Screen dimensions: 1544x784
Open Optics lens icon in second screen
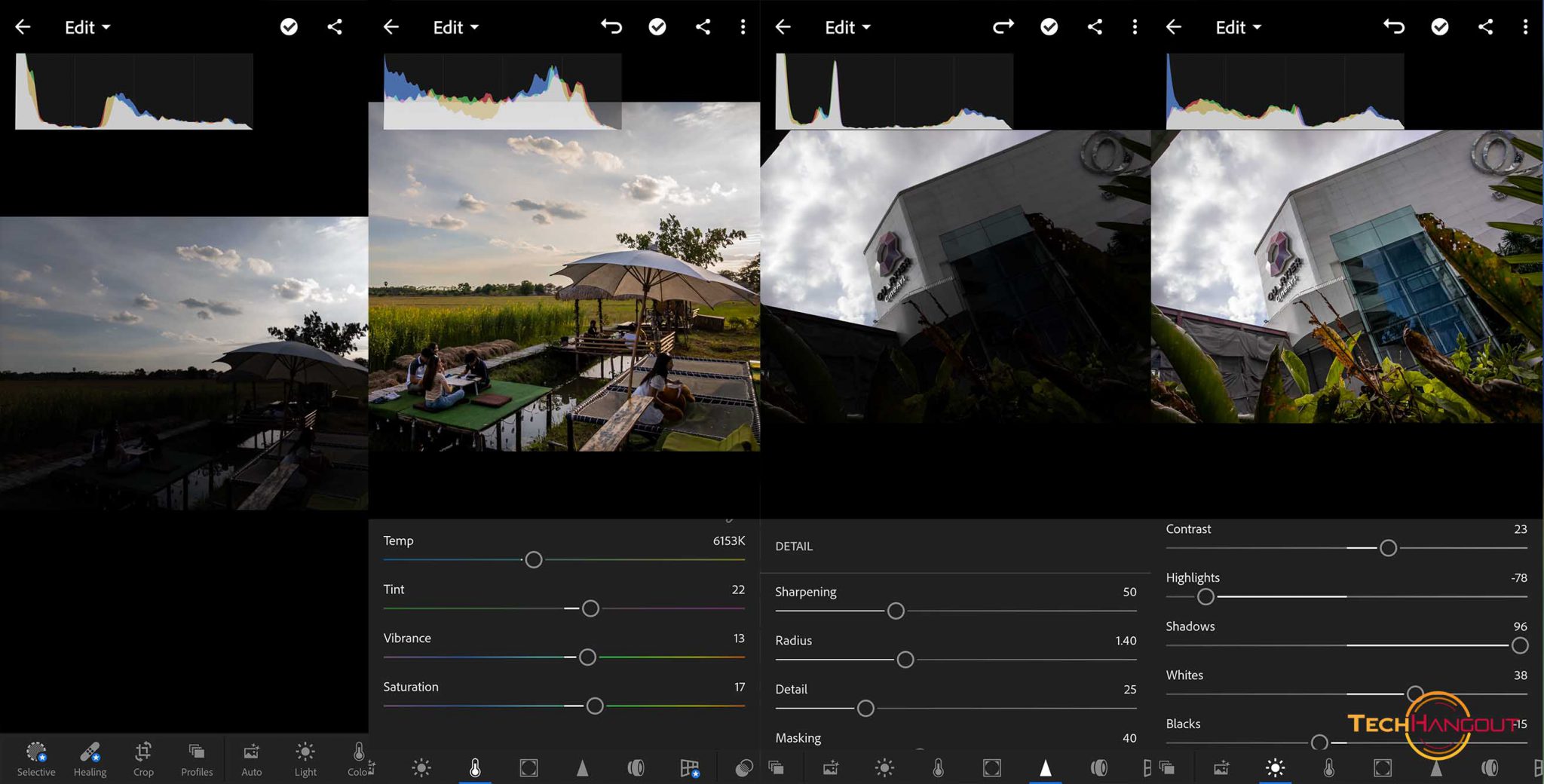pyautogui.click(x=636, y=768)
